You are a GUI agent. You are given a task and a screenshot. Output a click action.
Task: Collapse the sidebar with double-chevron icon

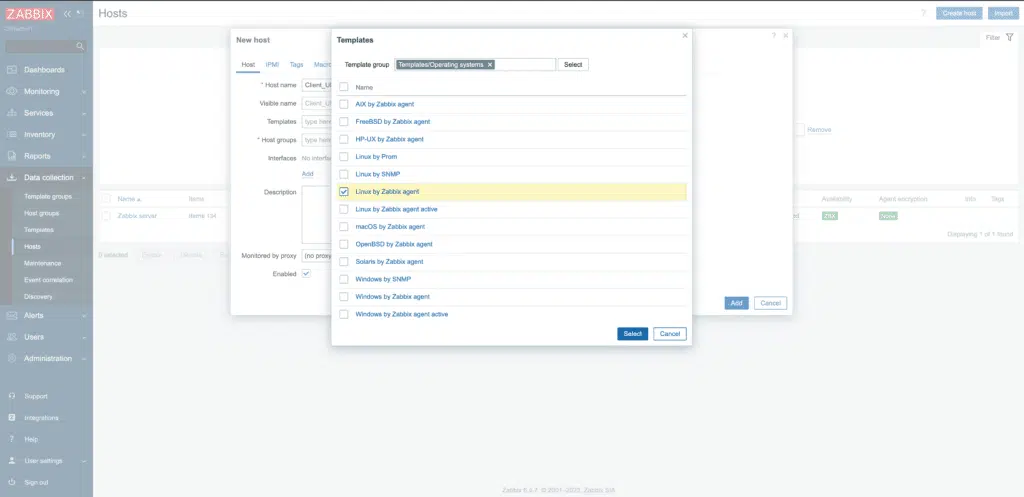67,14
